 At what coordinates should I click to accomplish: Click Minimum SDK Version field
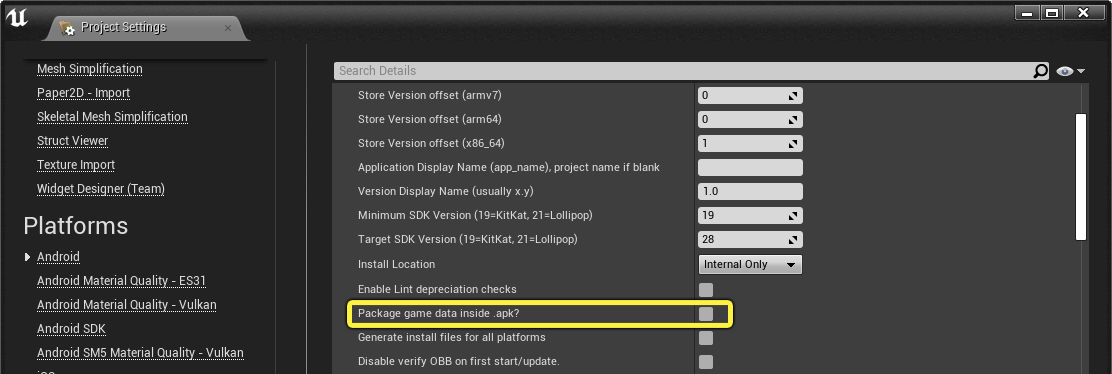point(750,215)
